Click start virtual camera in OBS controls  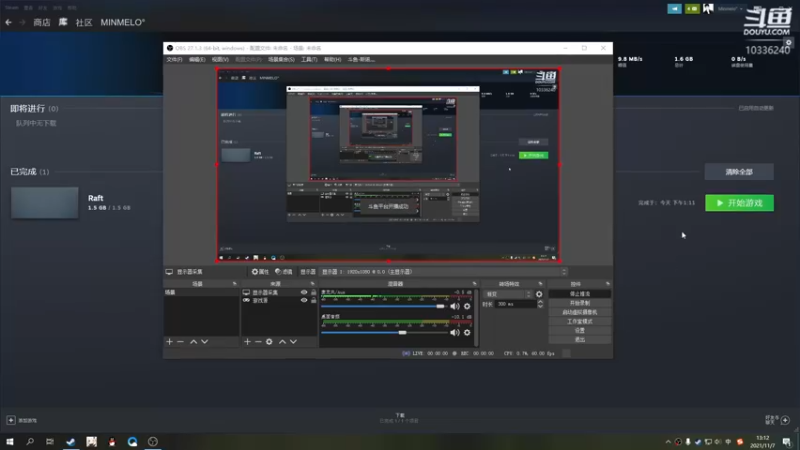[x=580, y=312]
